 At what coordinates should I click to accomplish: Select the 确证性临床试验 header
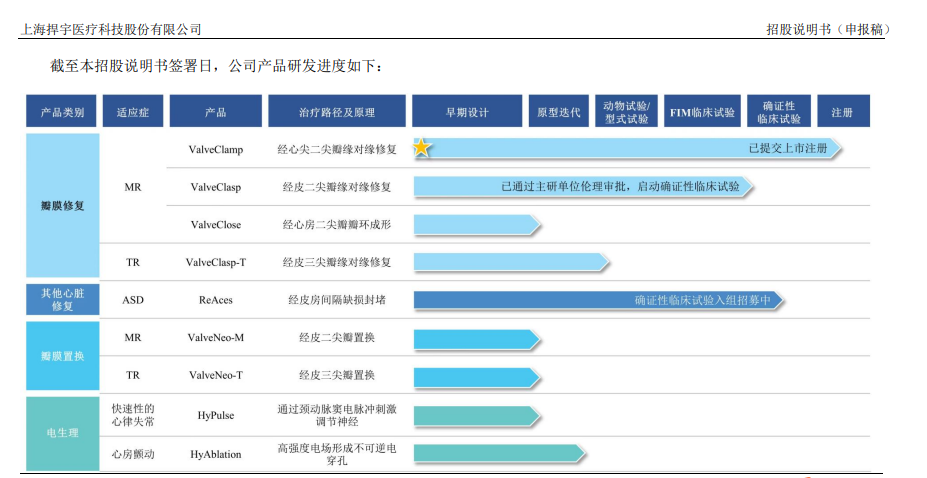[x=779, y=111]
